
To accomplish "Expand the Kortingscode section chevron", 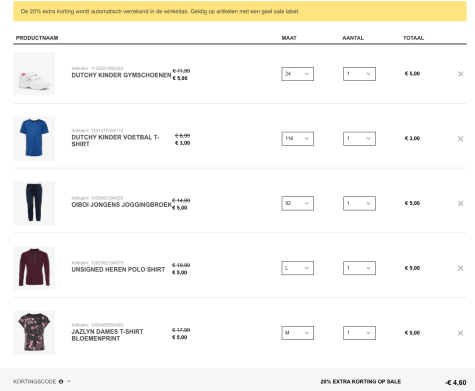I will pyautogui.click(x=69, y=381).
